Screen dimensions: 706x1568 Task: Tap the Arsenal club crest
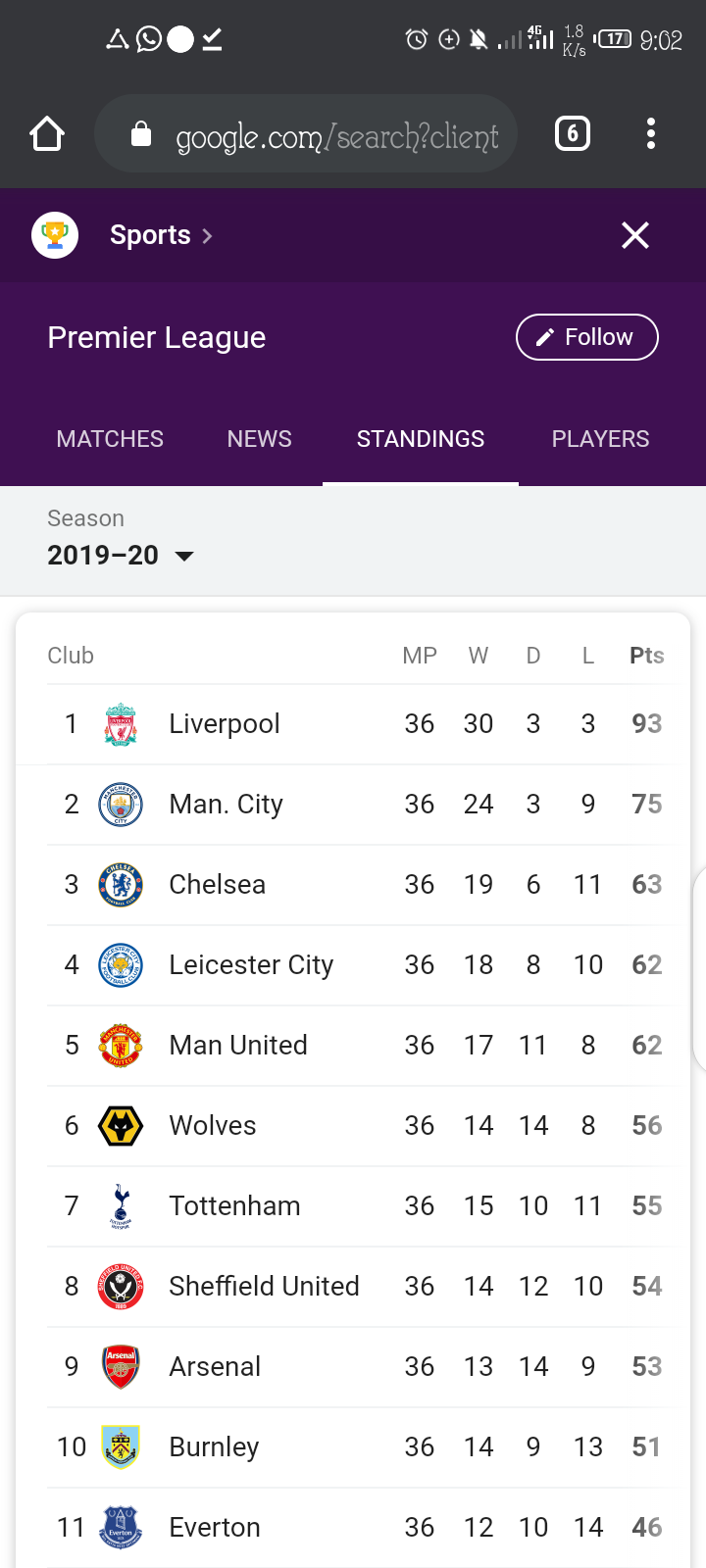click(121, 1367)
